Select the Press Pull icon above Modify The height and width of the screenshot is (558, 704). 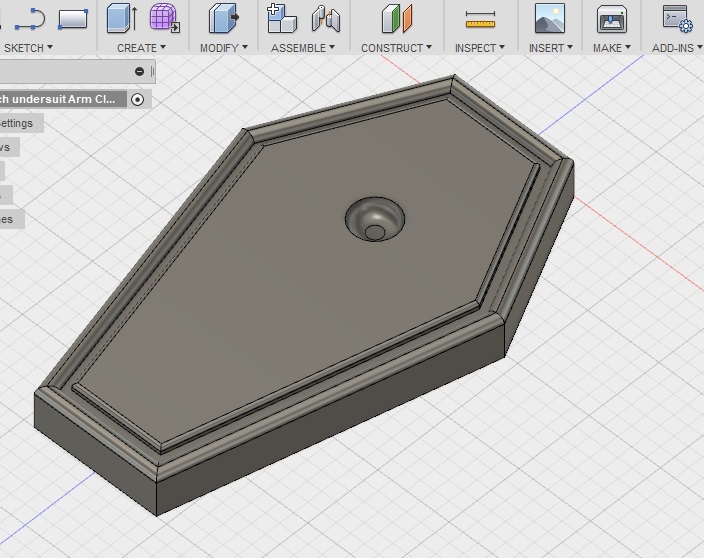(x=223, y=18)
